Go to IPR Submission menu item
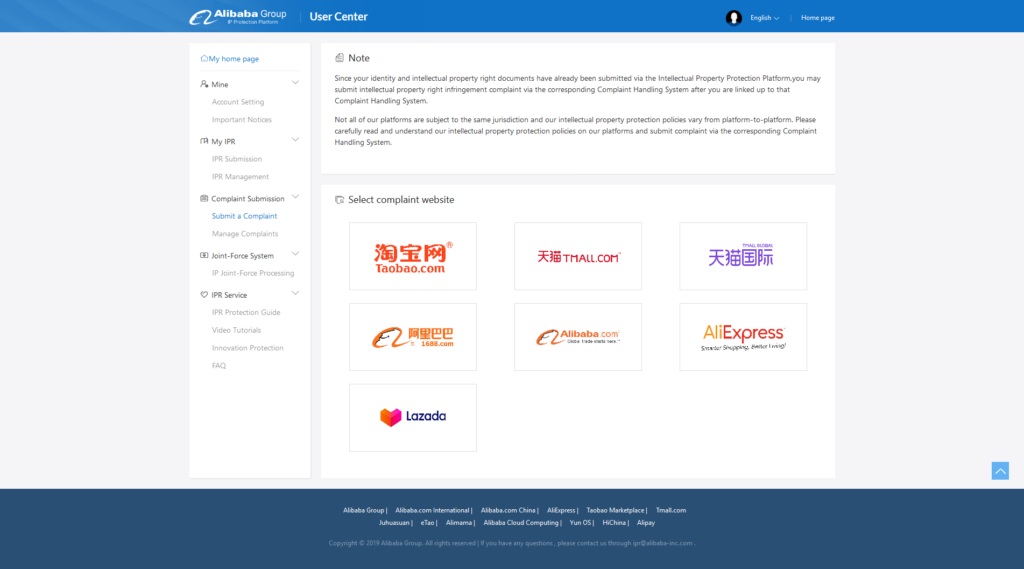Screen dimensions: 1024x569 (237, 159)
